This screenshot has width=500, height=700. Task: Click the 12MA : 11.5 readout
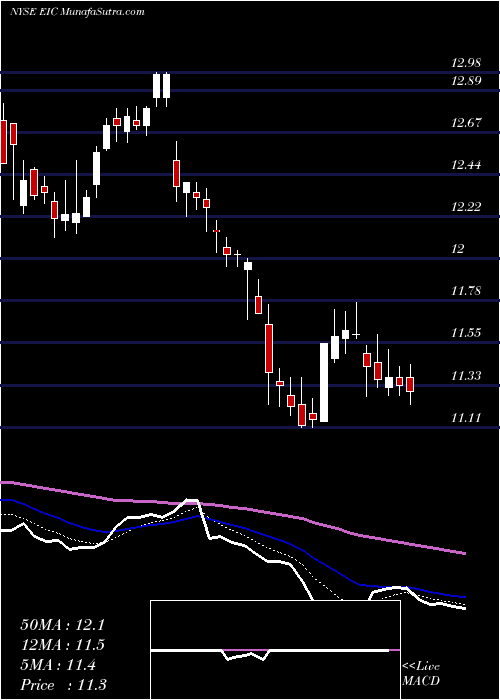point(62,645)
